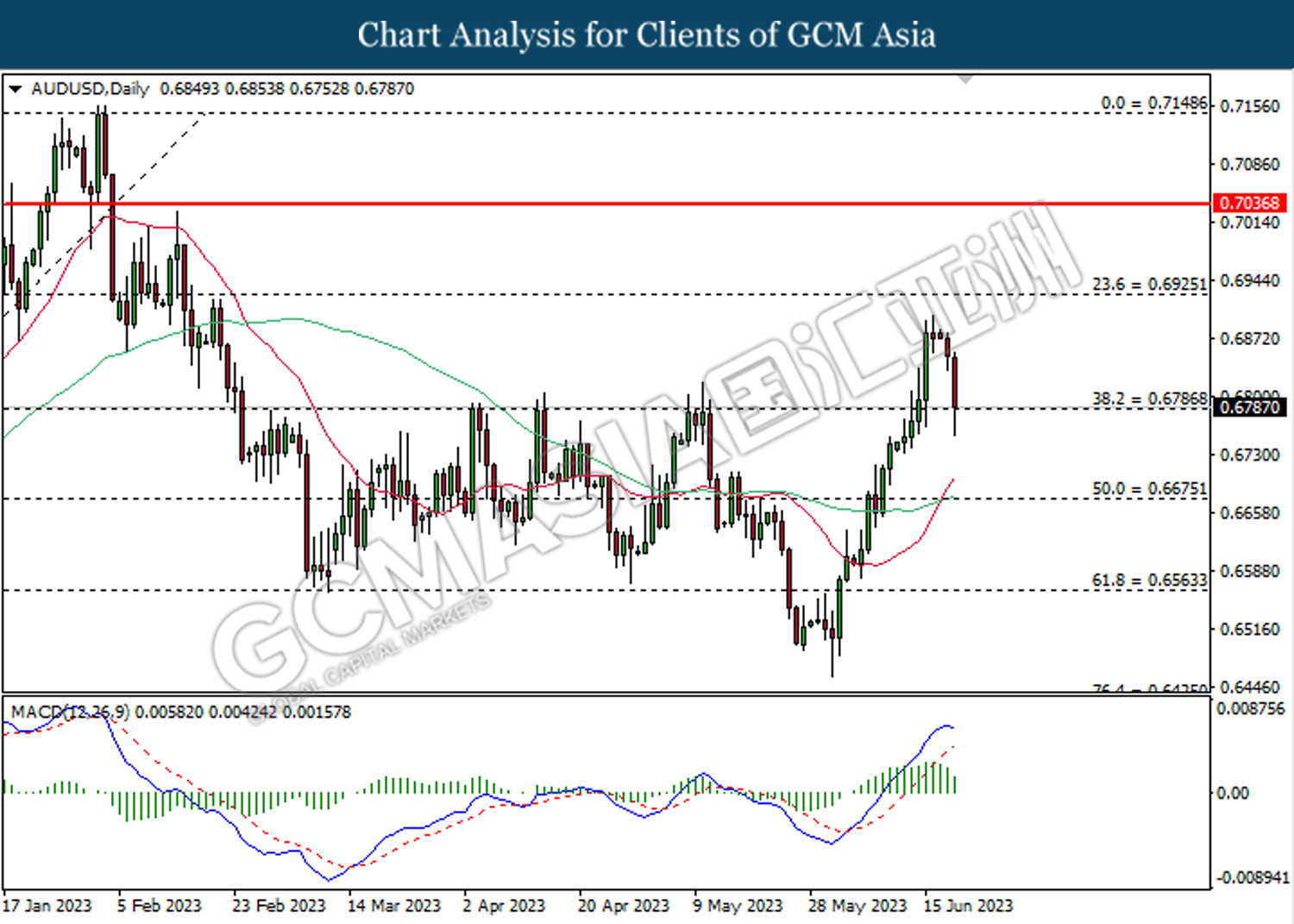
Task: Click the 0.68720 price axis value
Action: (1250, 338)
